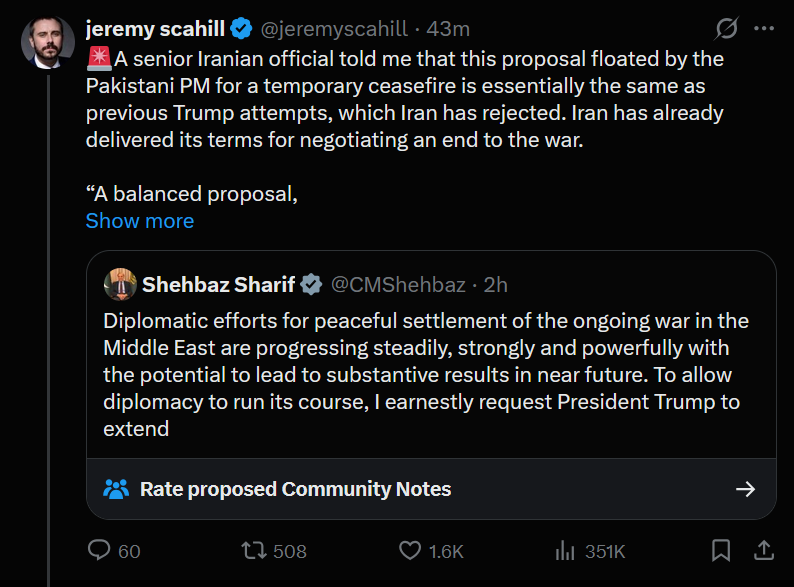
Task: Bookmark this post
Action: pyautogui.click(x=720, y=550)
